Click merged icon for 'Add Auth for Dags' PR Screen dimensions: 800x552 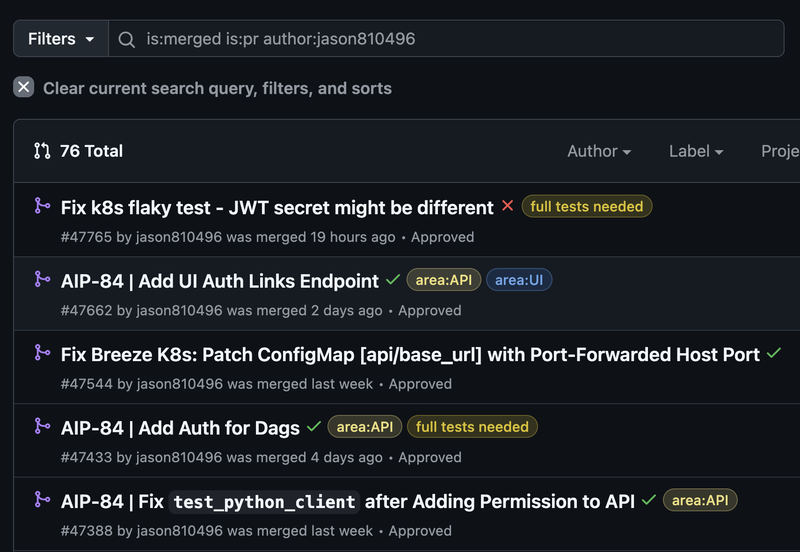coord(42,426)
